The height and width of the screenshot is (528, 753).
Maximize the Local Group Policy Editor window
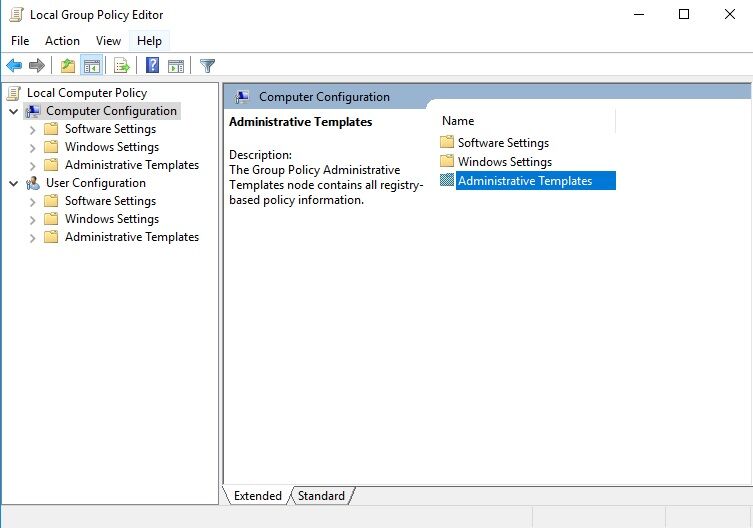(684, 14)
